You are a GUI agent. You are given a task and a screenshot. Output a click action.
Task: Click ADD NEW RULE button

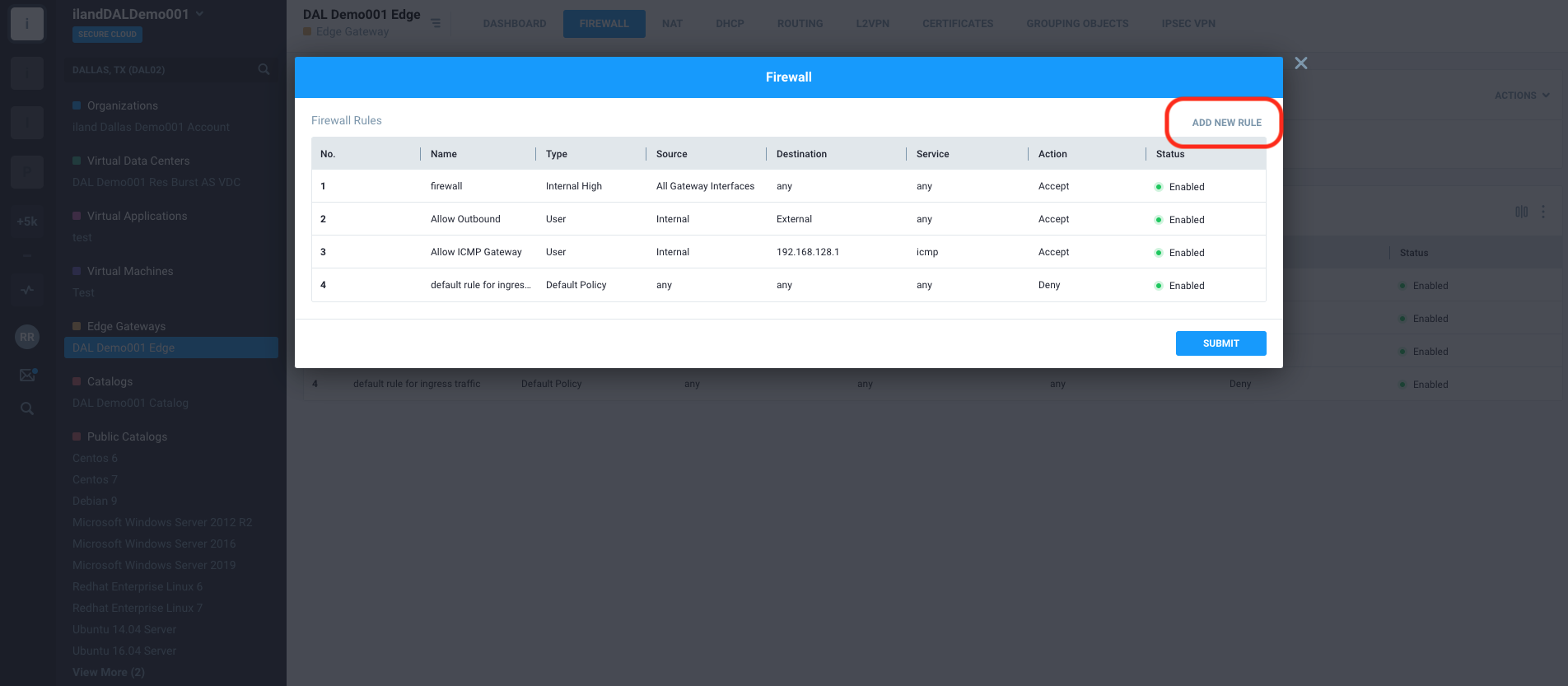[x=1226, y=123]
